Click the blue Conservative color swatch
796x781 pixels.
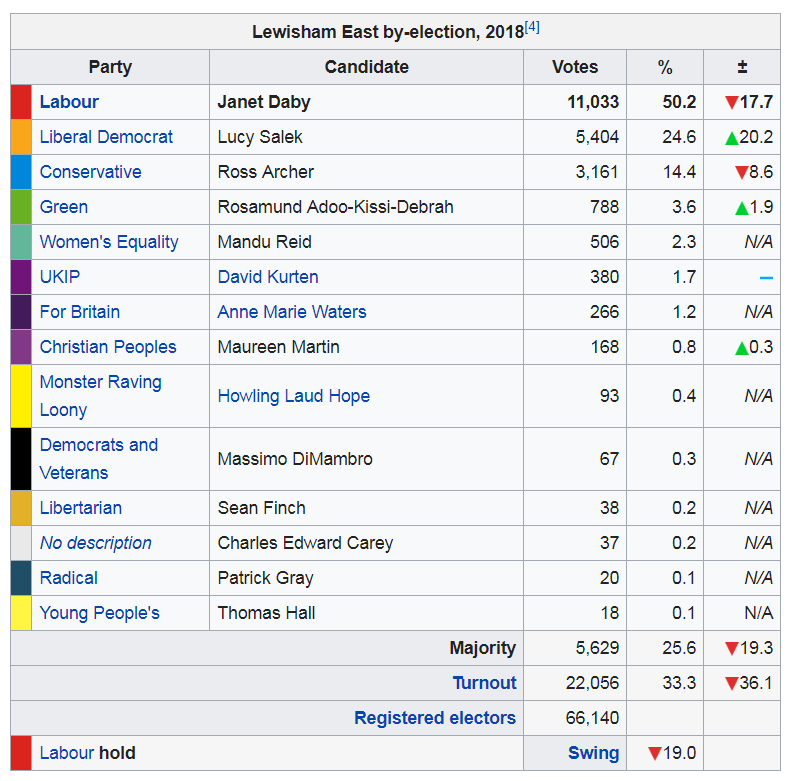[x=21, y=172]
